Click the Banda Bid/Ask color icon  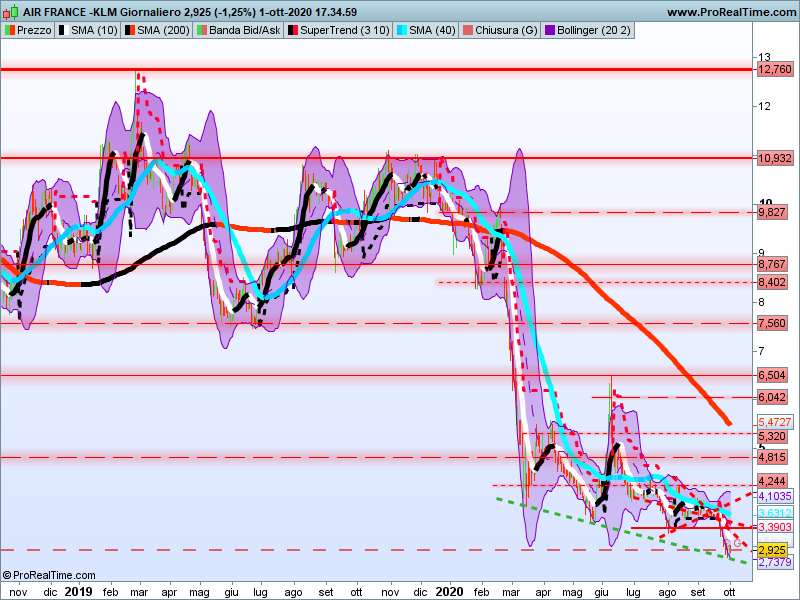pyautogui.click(x=202, y=30)
